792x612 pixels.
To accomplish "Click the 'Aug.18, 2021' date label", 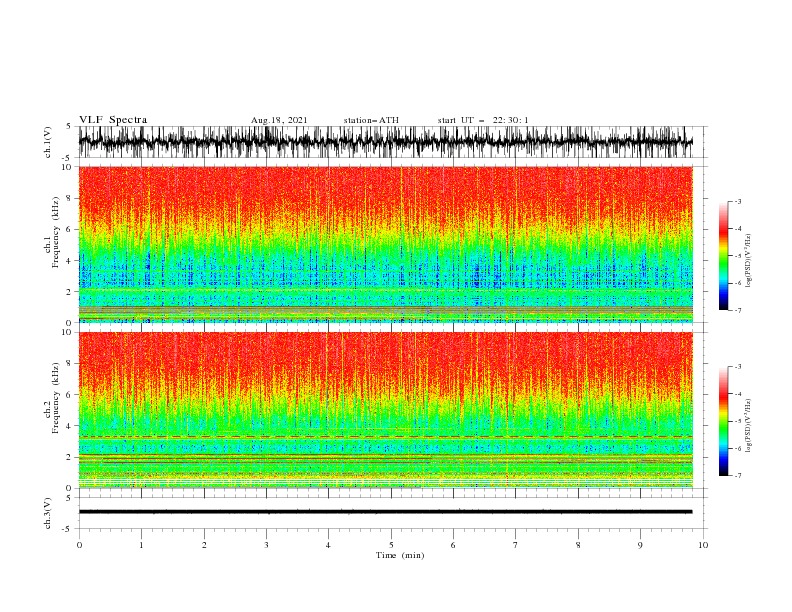I will 279,120.
